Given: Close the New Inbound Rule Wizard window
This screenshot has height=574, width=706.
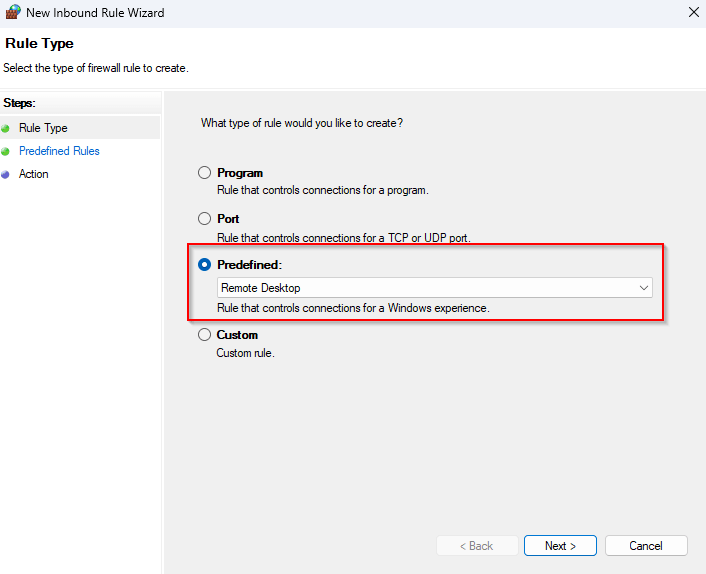Looking at the screenshot, I should coord(694,13).
